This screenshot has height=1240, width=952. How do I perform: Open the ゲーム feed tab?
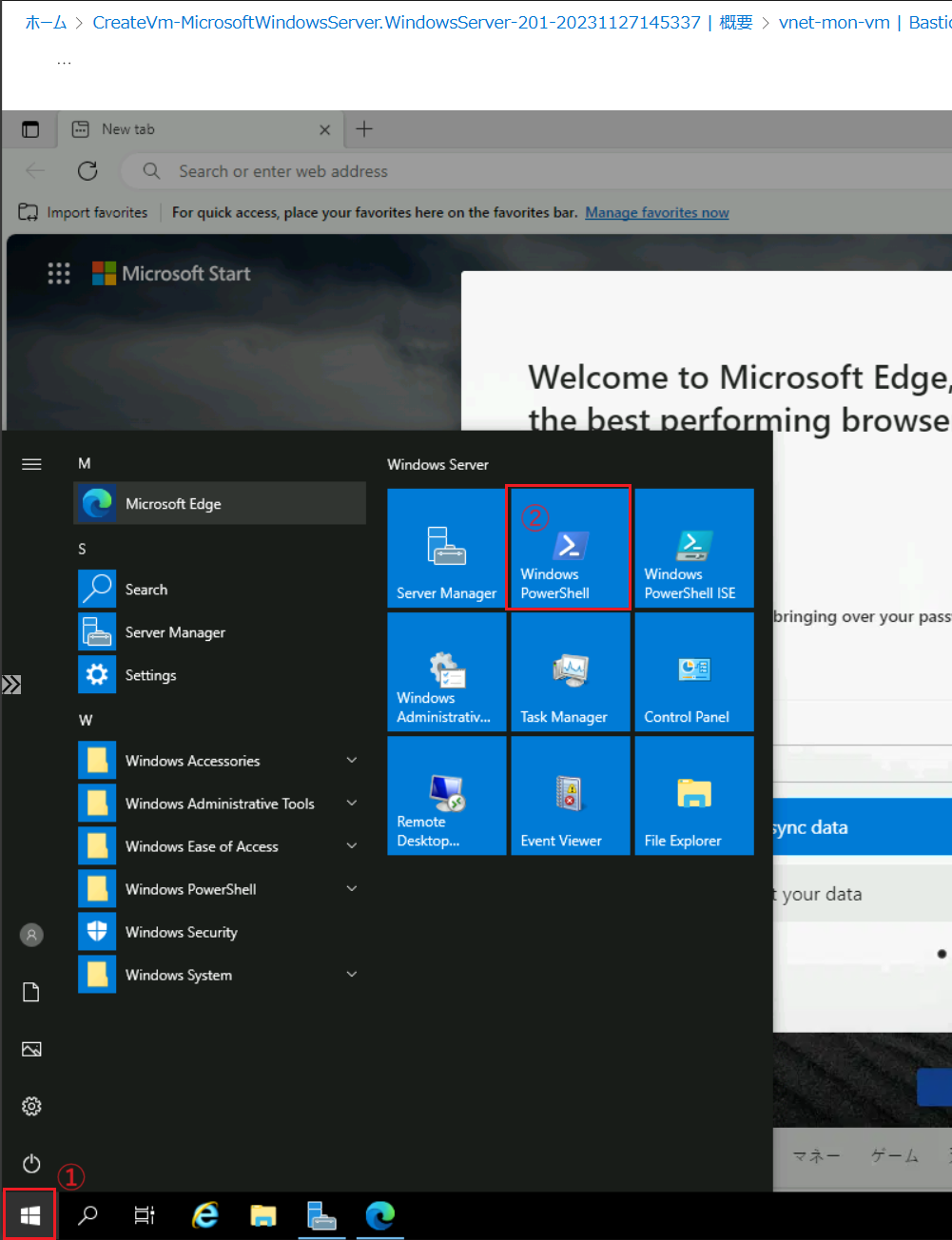(x=895, y=1155)
